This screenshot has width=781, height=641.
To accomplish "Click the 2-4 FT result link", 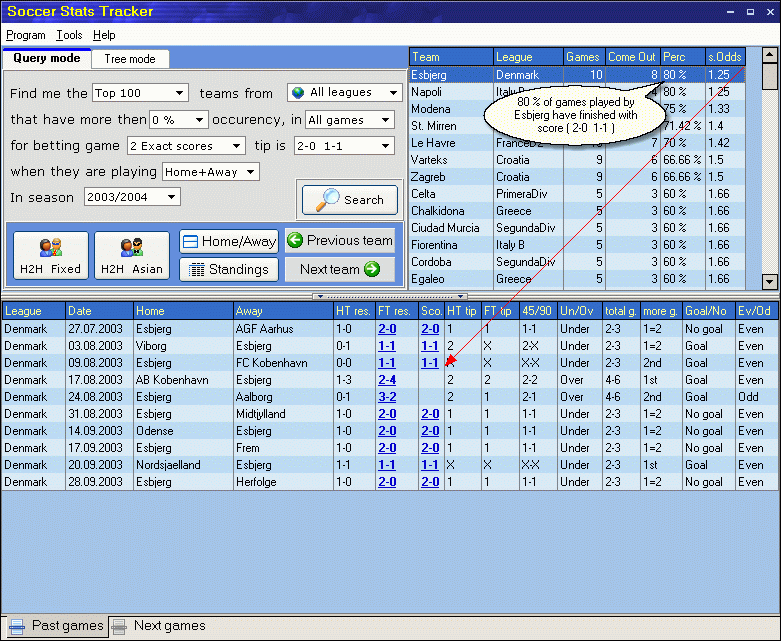I will pyautogui.click(x=386, y=380).
